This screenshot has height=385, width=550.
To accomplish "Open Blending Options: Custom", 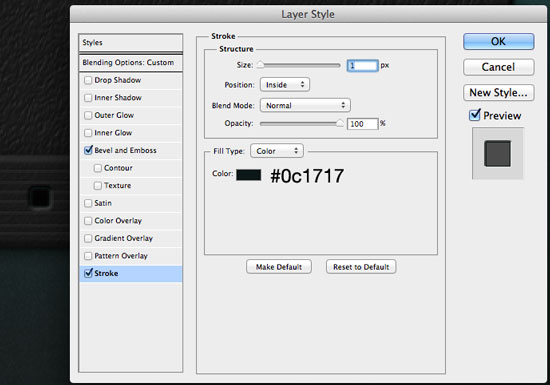I will pyautogui.click(x=130, y=62).
